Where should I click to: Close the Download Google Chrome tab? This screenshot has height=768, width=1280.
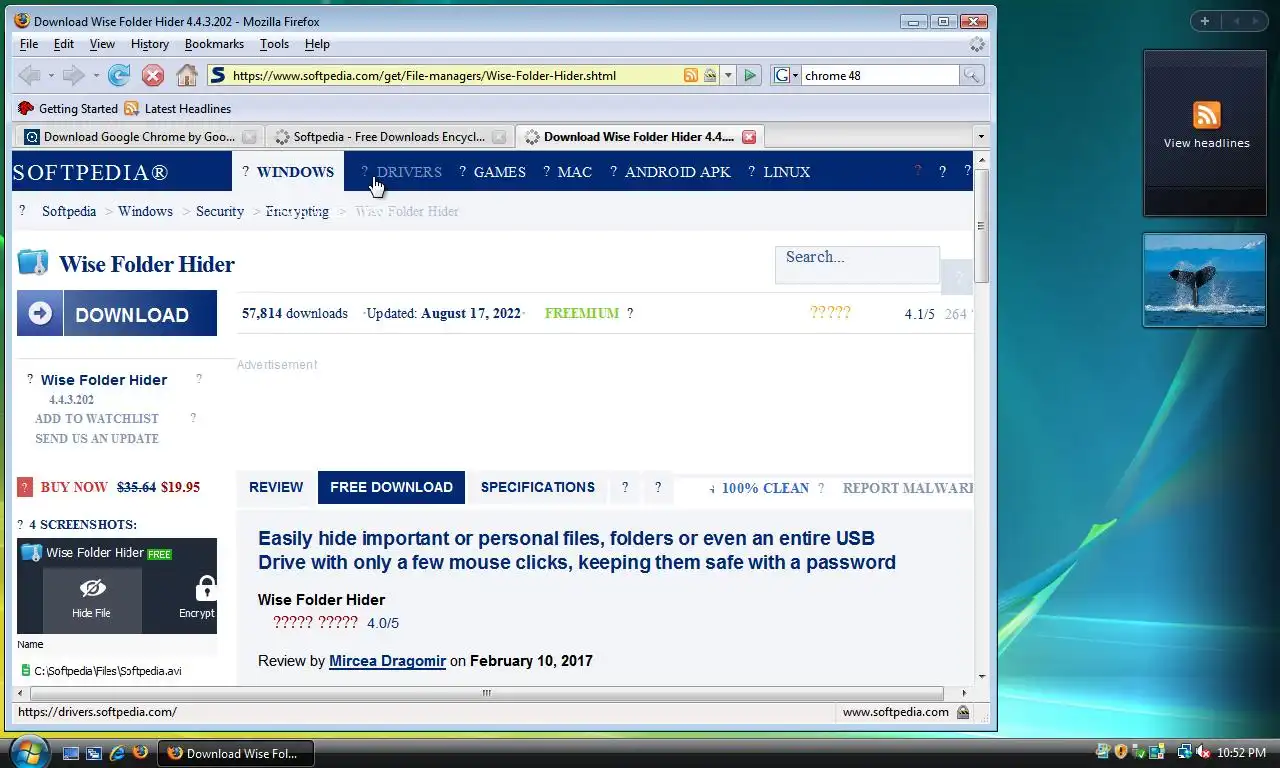(250, 137)
